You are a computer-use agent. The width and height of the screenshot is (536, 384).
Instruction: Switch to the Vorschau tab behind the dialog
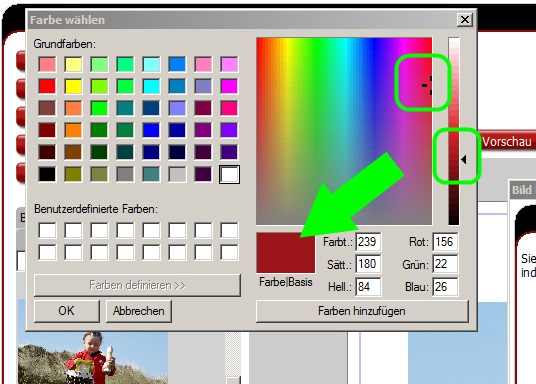coord(507,142)
